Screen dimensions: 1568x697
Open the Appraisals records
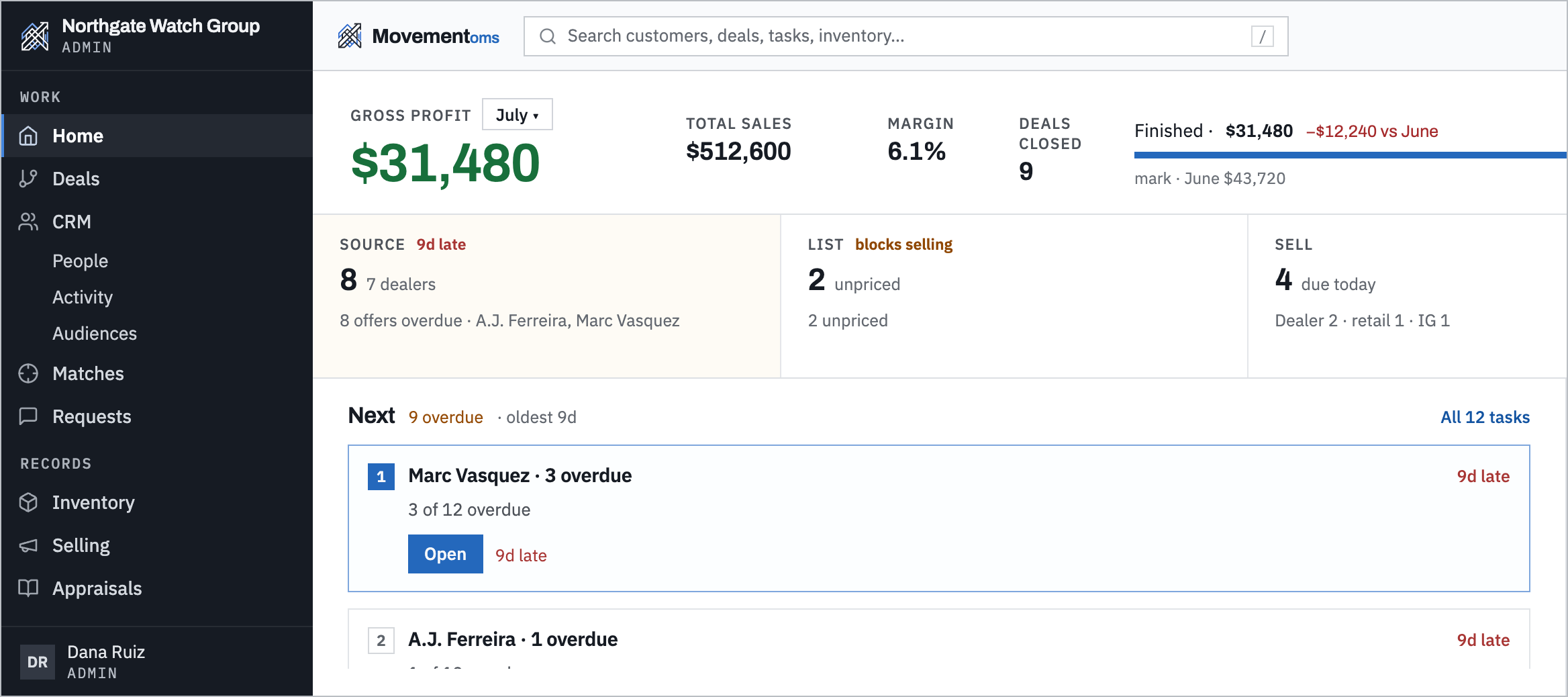tap(158, 588)
